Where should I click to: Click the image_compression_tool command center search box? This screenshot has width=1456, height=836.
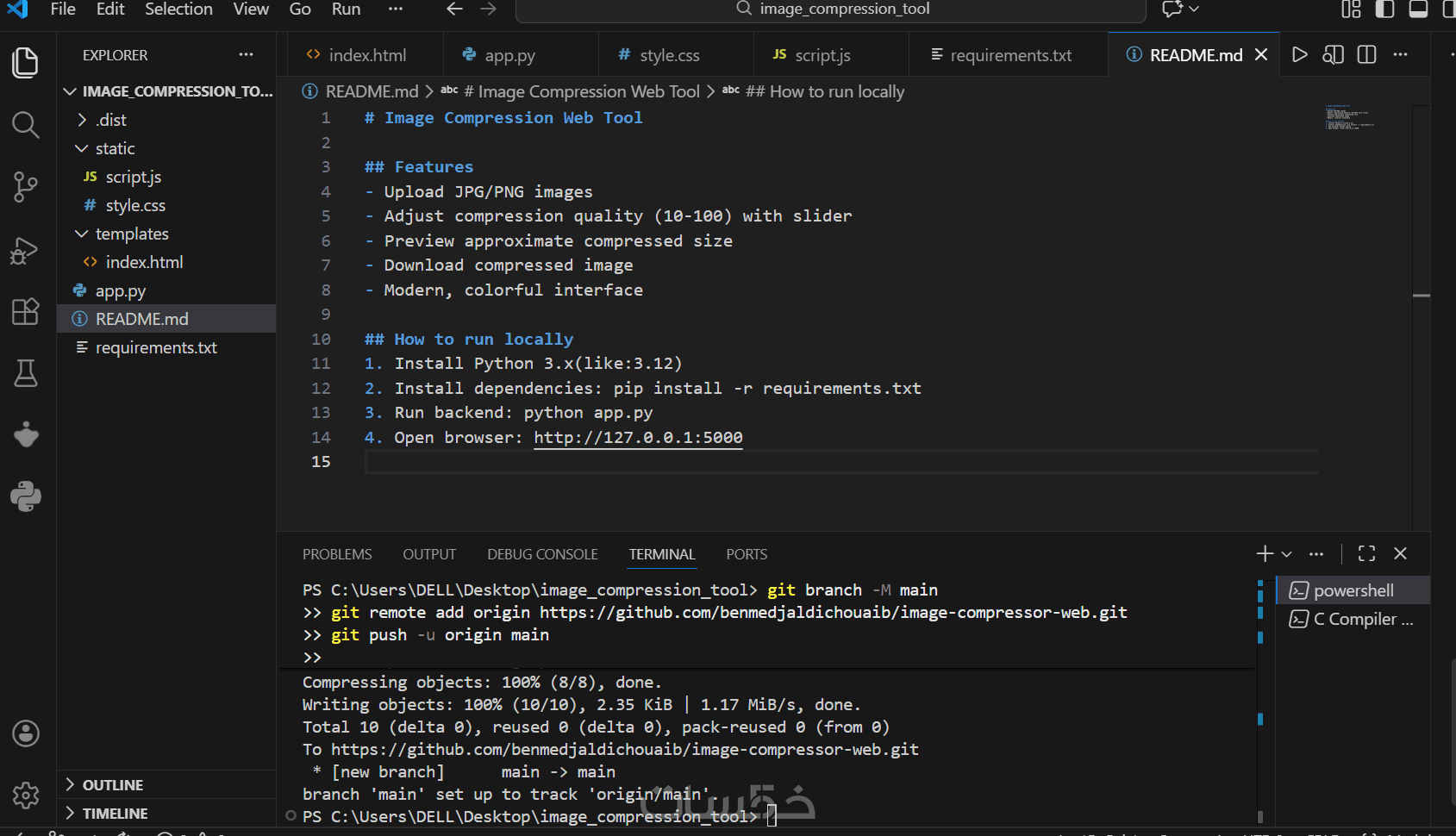(831, 9)
